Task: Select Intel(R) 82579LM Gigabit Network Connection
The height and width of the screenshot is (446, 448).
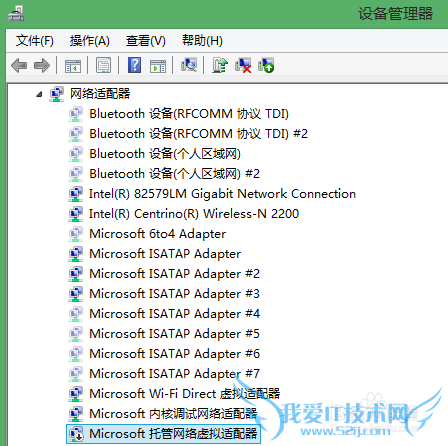Action: click(x=222, y=194)
